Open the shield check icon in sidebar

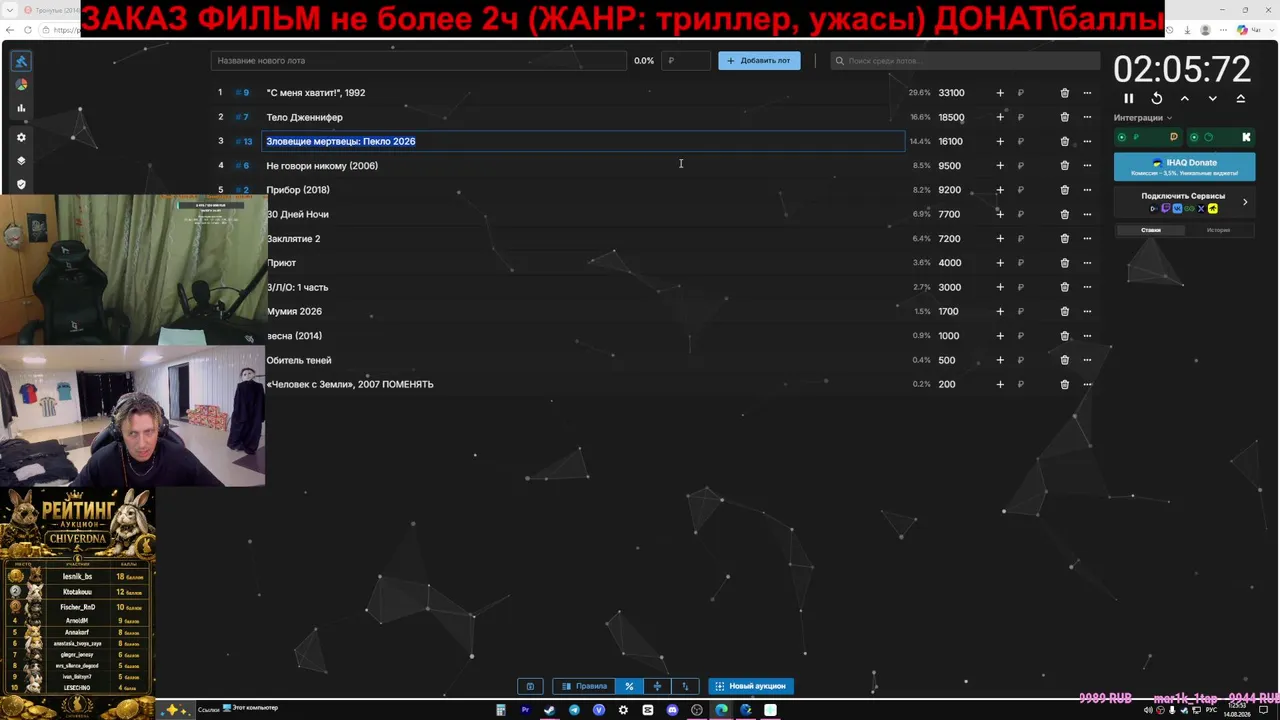(21, 184)
